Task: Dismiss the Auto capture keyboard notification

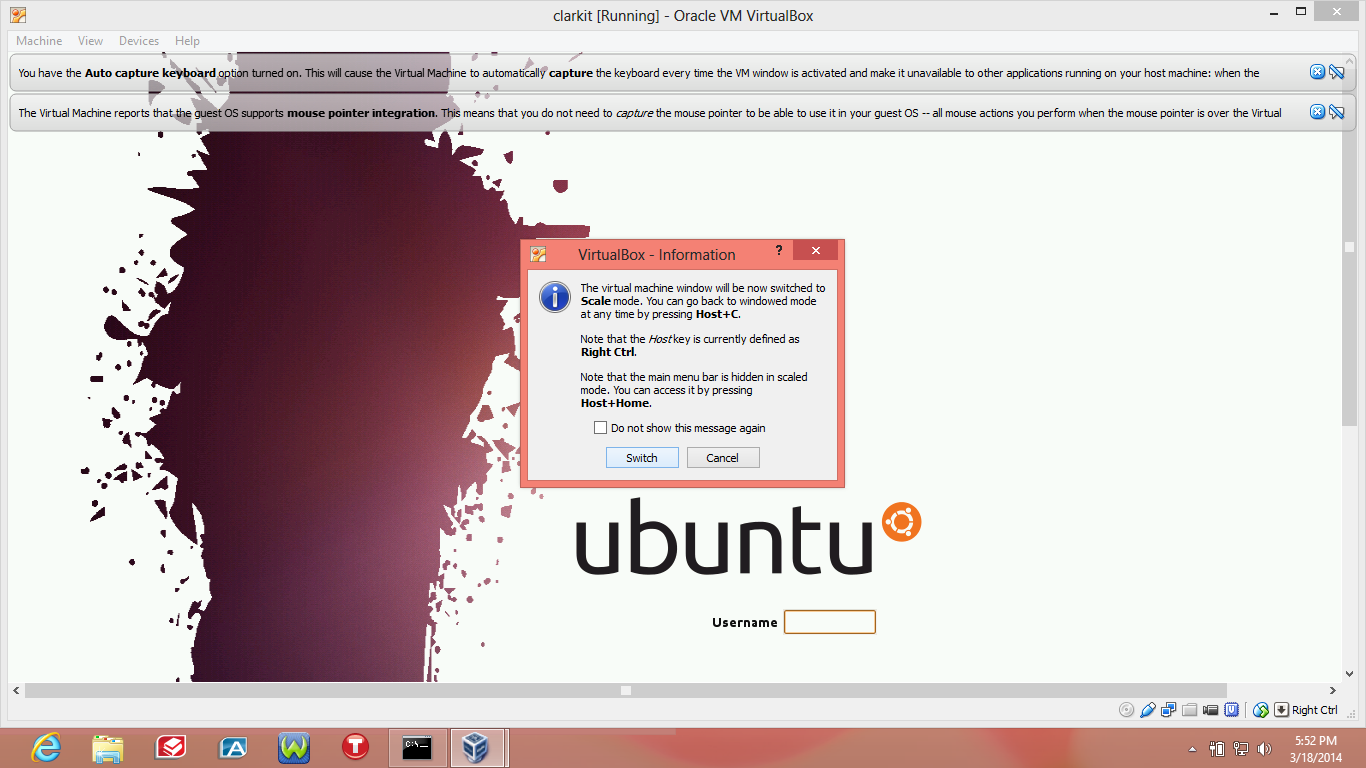Action: (x=1317, y=72)
